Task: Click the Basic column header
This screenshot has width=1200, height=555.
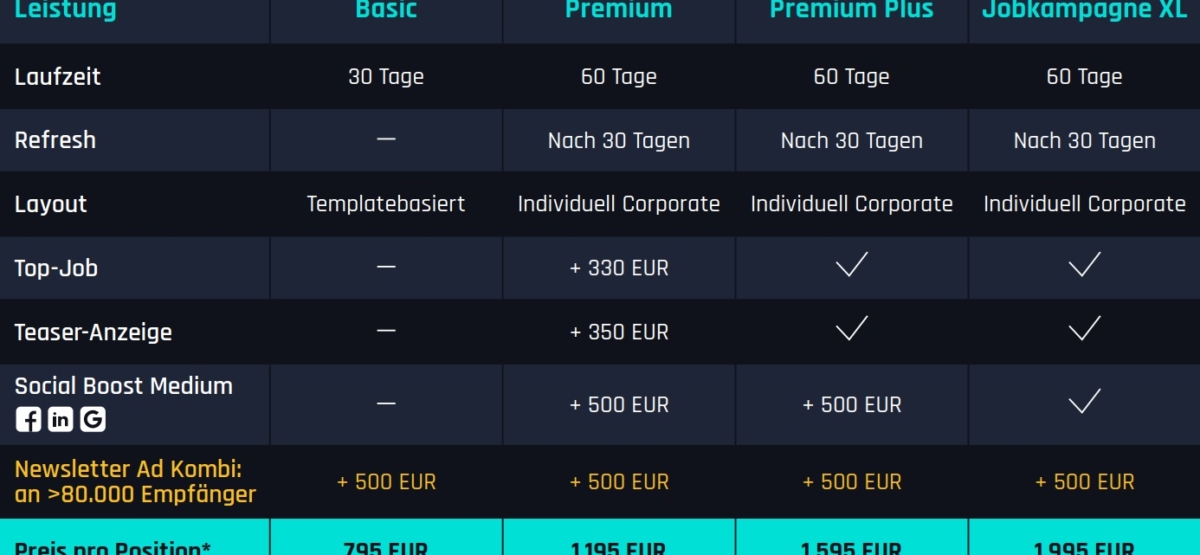Action: pos(386,10)
